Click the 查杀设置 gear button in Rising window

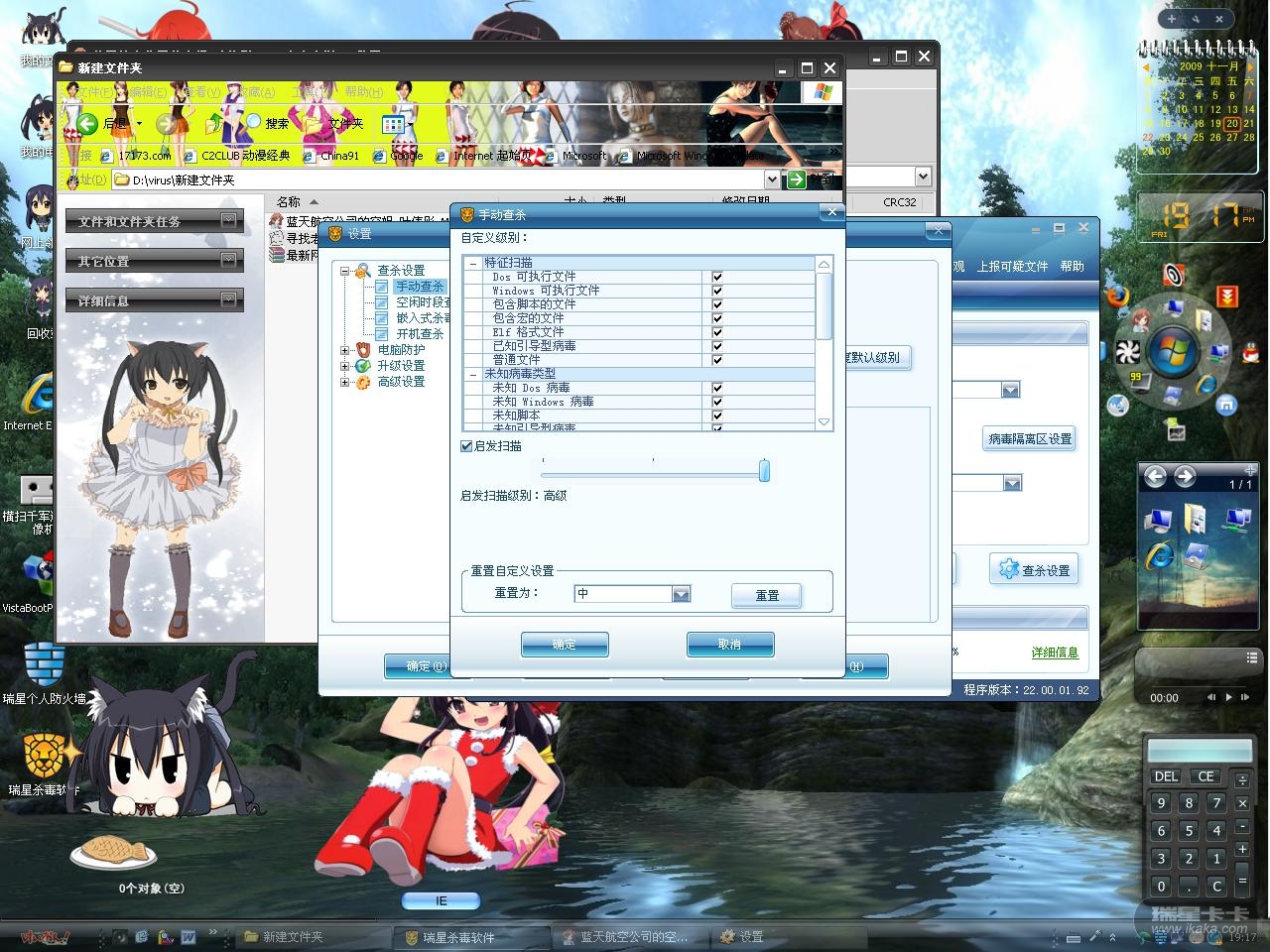pyautogui.click(x=1034, y=570)
